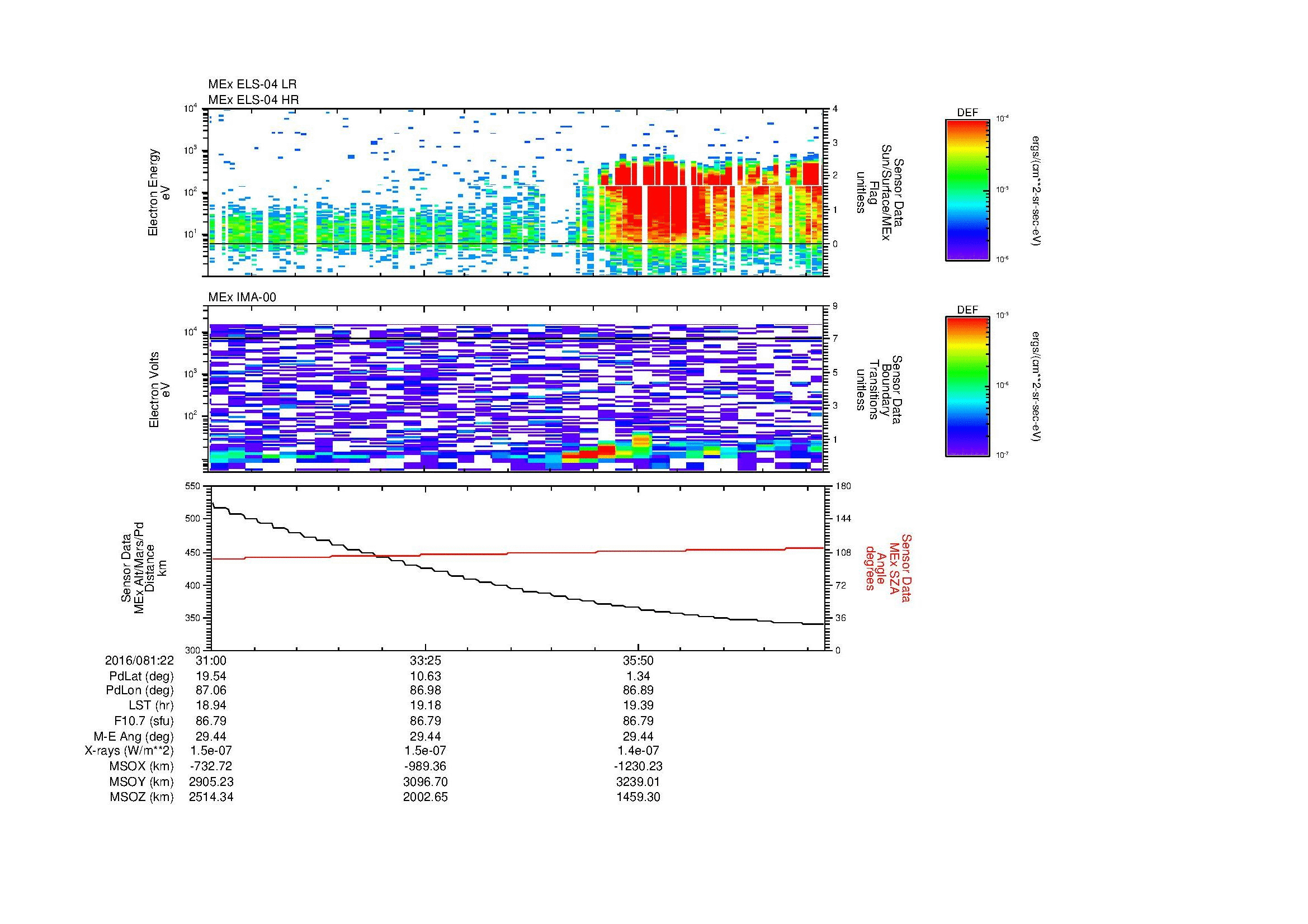This screenshot has width=1308, height=924.
Task: Click the MSOY value 3096.70
Action: point(425,781)
